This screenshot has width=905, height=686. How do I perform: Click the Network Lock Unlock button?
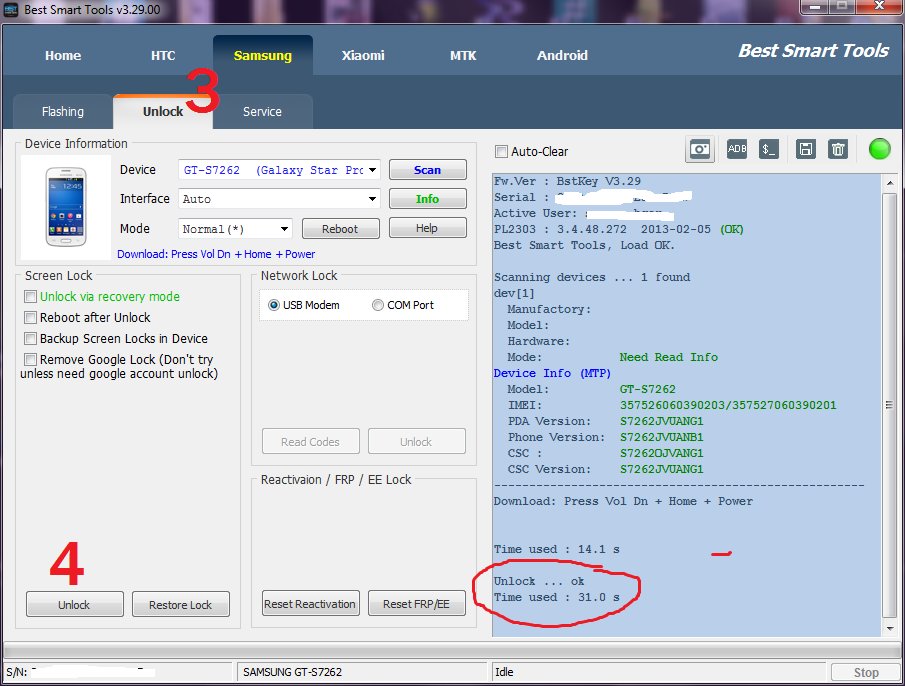click(417, 441)
